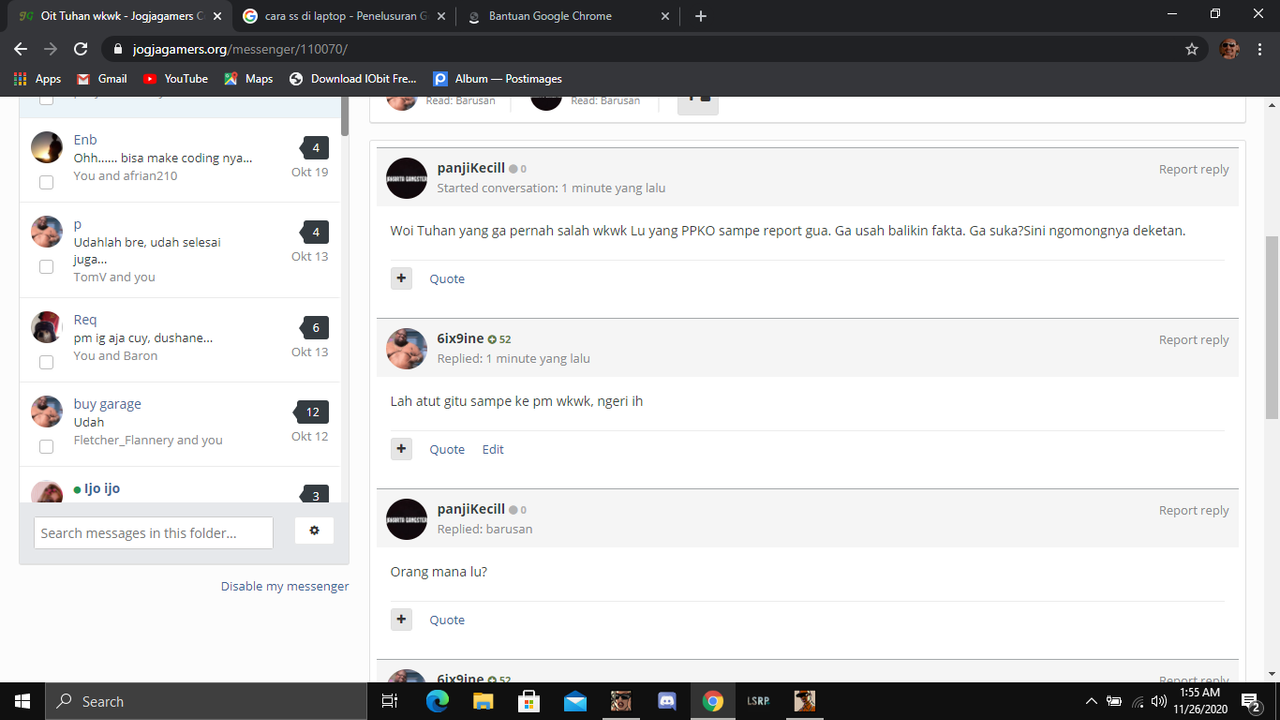This screenshot has width=1280, height=720.
Task: Switch to the 'Oit Tuhan wkwk - Jogjagamers' tab
Action: tap(120, 16)
